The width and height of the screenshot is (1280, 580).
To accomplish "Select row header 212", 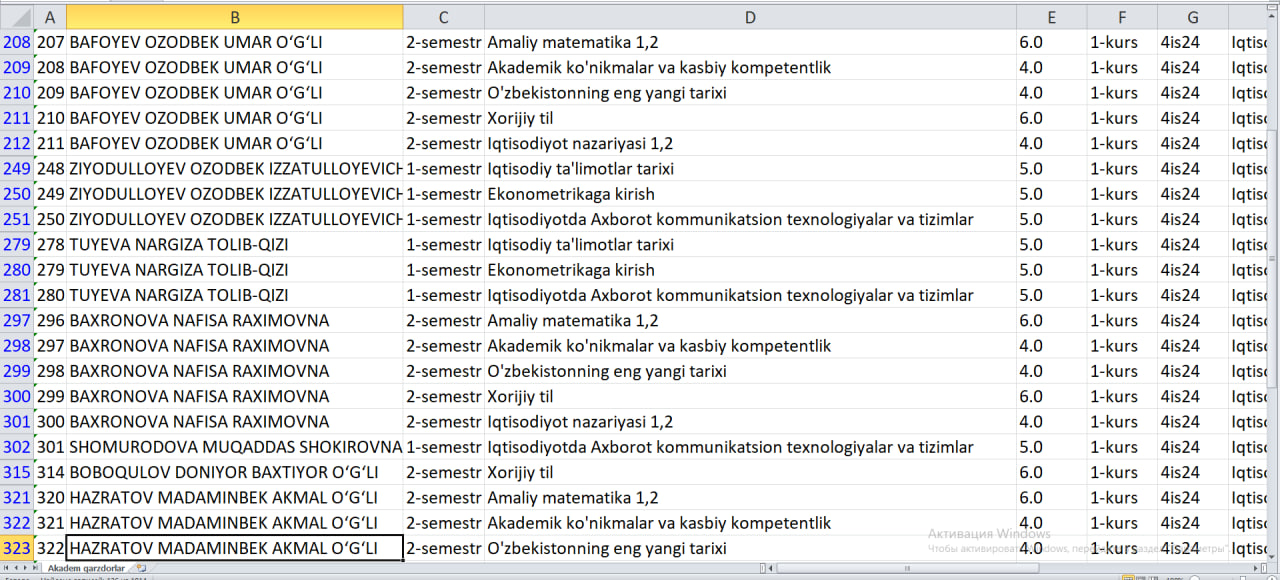I will coord(16,143).
